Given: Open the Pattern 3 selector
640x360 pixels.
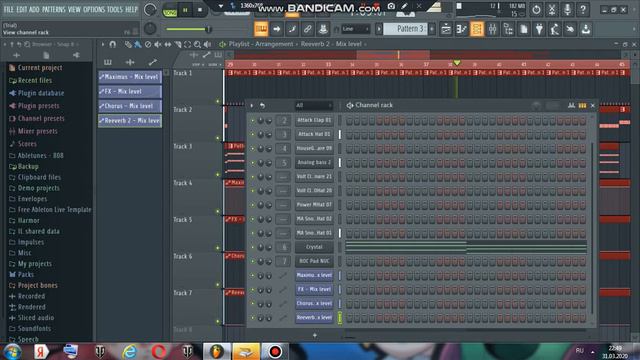Looking at the screenshot, I should (406, 29).
